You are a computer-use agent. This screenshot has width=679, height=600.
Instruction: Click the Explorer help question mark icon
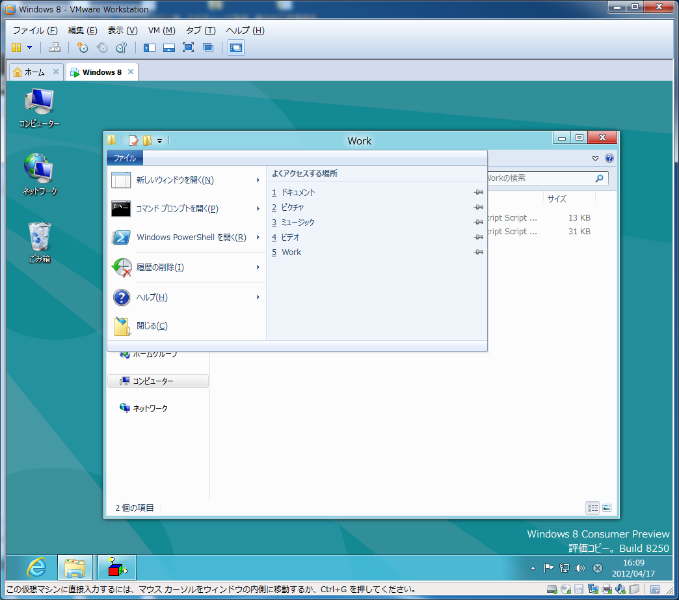click(x=609, y=158)
